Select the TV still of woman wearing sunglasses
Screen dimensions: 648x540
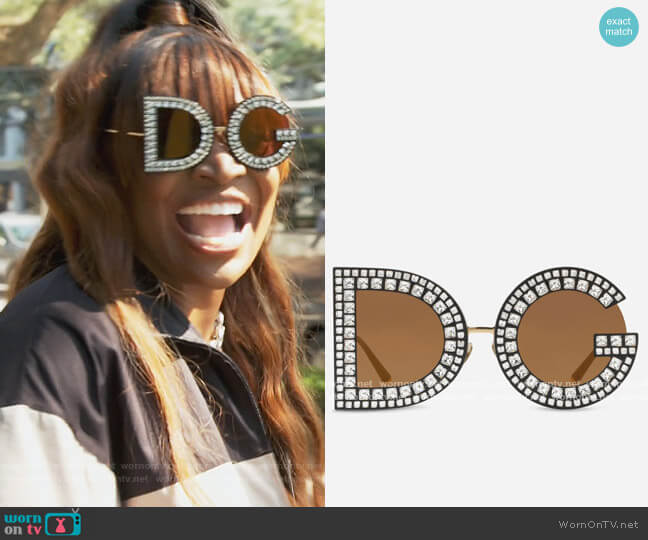point(162,253)
